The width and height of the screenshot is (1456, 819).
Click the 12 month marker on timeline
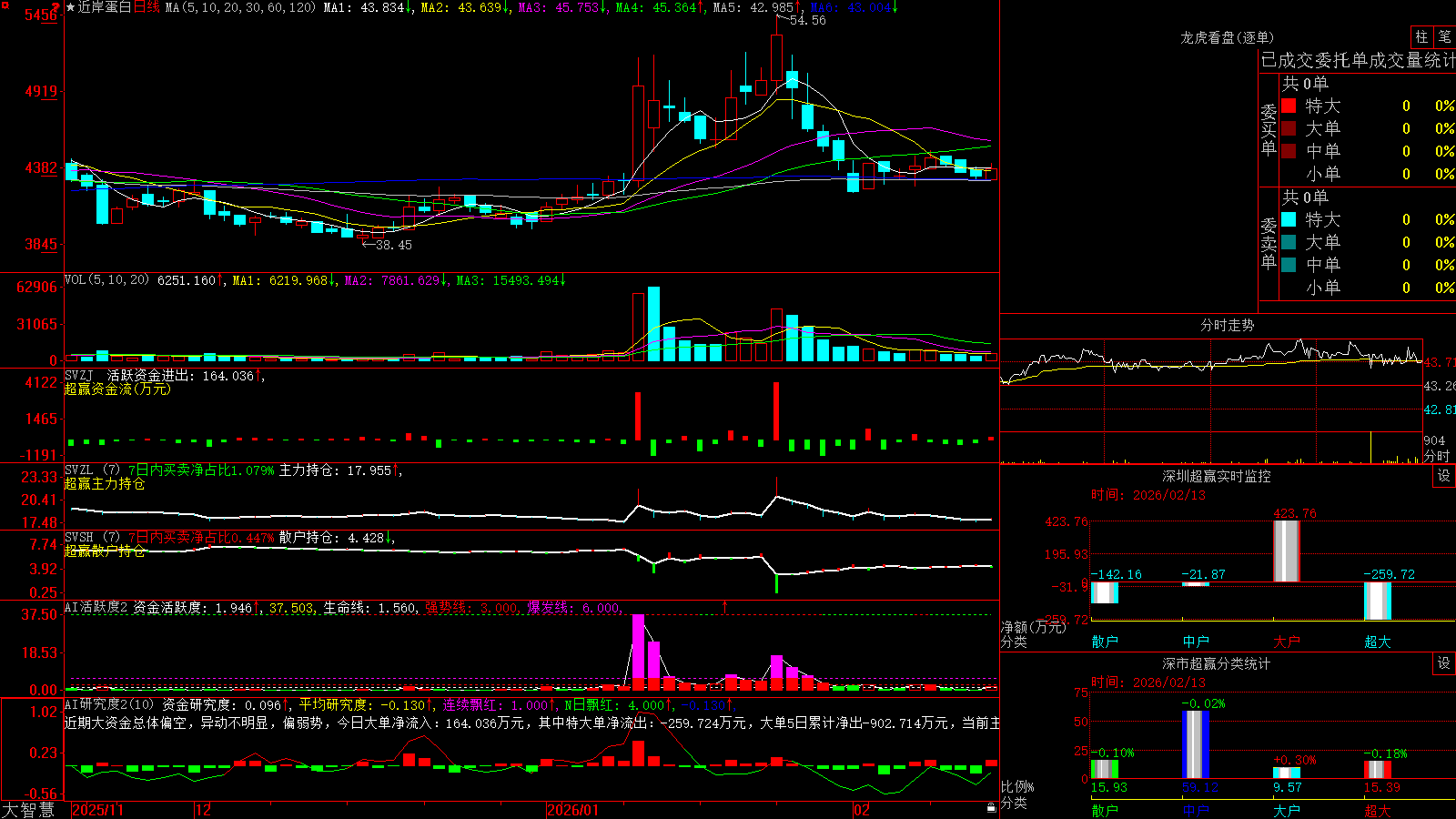pos(204,810)
